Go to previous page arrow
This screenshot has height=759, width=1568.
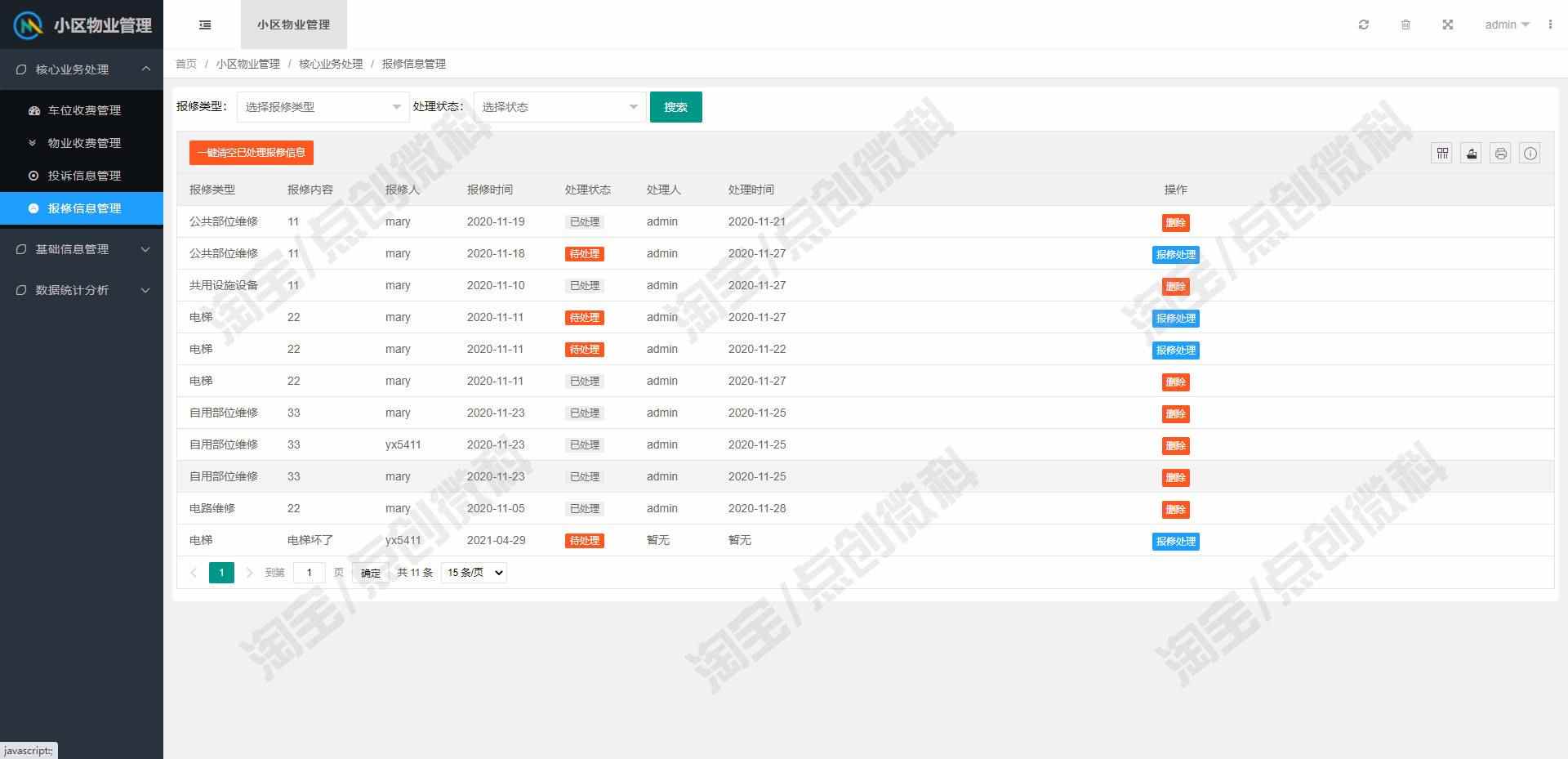(x=194, y=573)
